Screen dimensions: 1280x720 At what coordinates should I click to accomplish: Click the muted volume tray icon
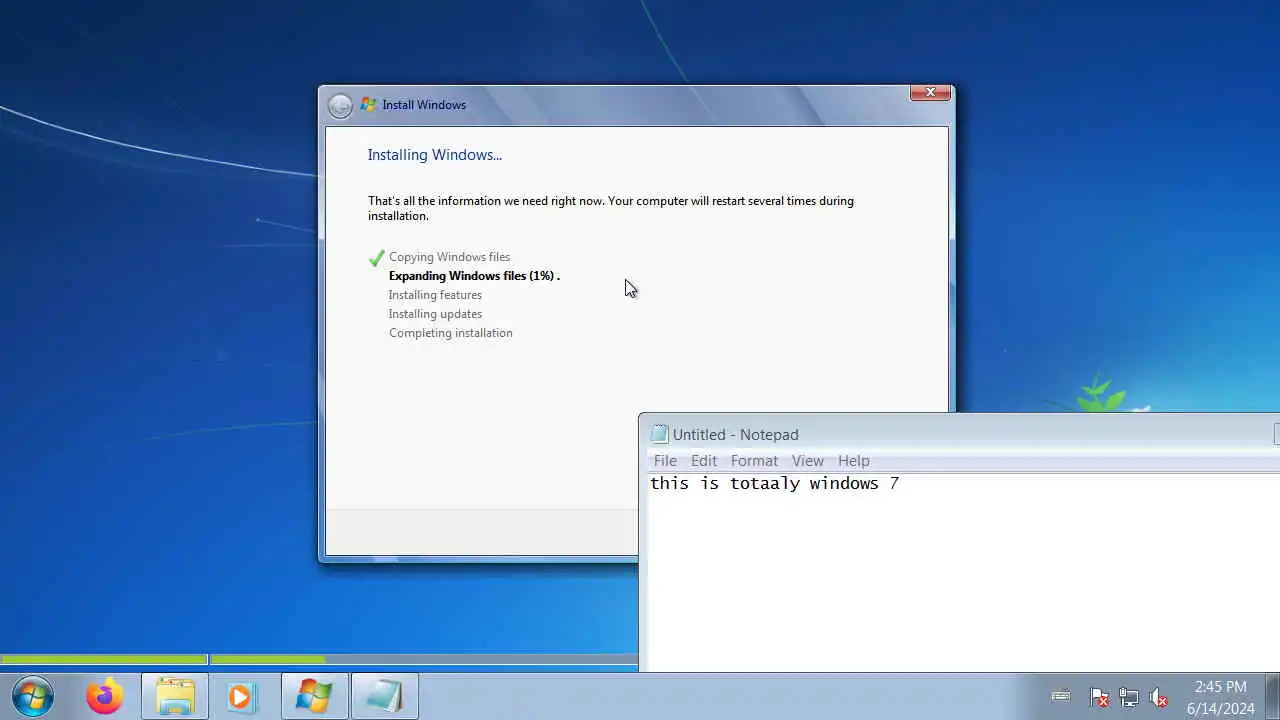click(x=1159, y=697)
